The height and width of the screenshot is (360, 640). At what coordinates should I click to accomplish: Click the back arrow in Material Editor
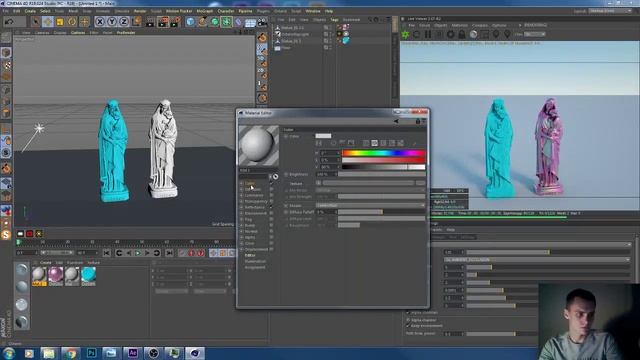396,121
